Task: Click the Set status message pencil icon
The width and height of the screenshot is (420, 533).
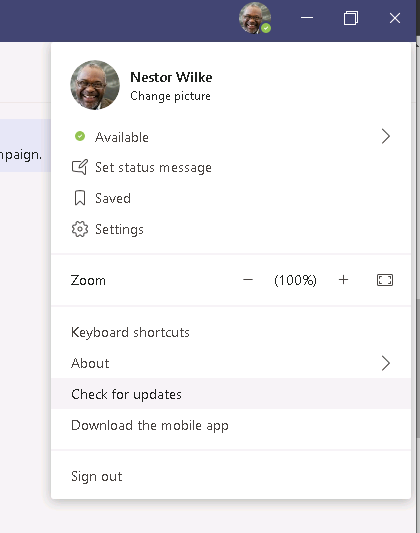Action: [x=80, y=167]
